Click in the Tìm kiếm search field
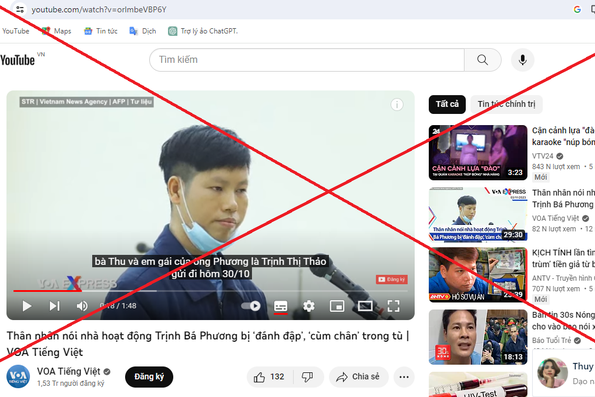Viewport: 595px width, 397px height. tap(307, 60)
